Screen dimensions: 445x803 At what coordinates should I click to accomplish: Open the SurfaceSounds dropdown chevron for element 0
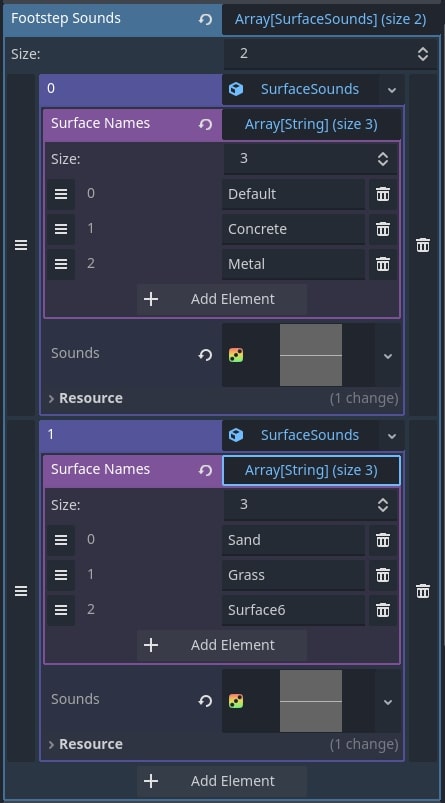coord(392,90)
